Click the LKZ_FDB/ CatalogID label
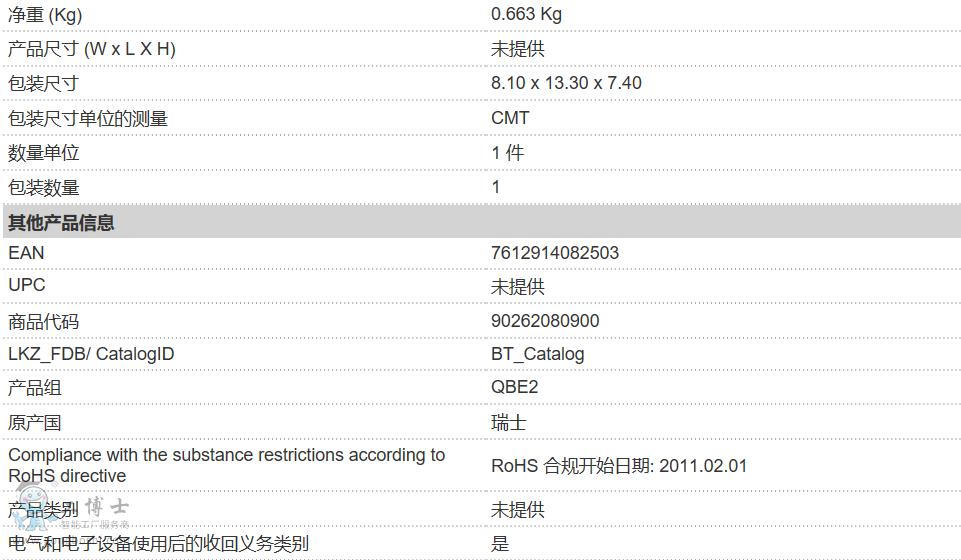The image size is (961, 560). point(91,354)
